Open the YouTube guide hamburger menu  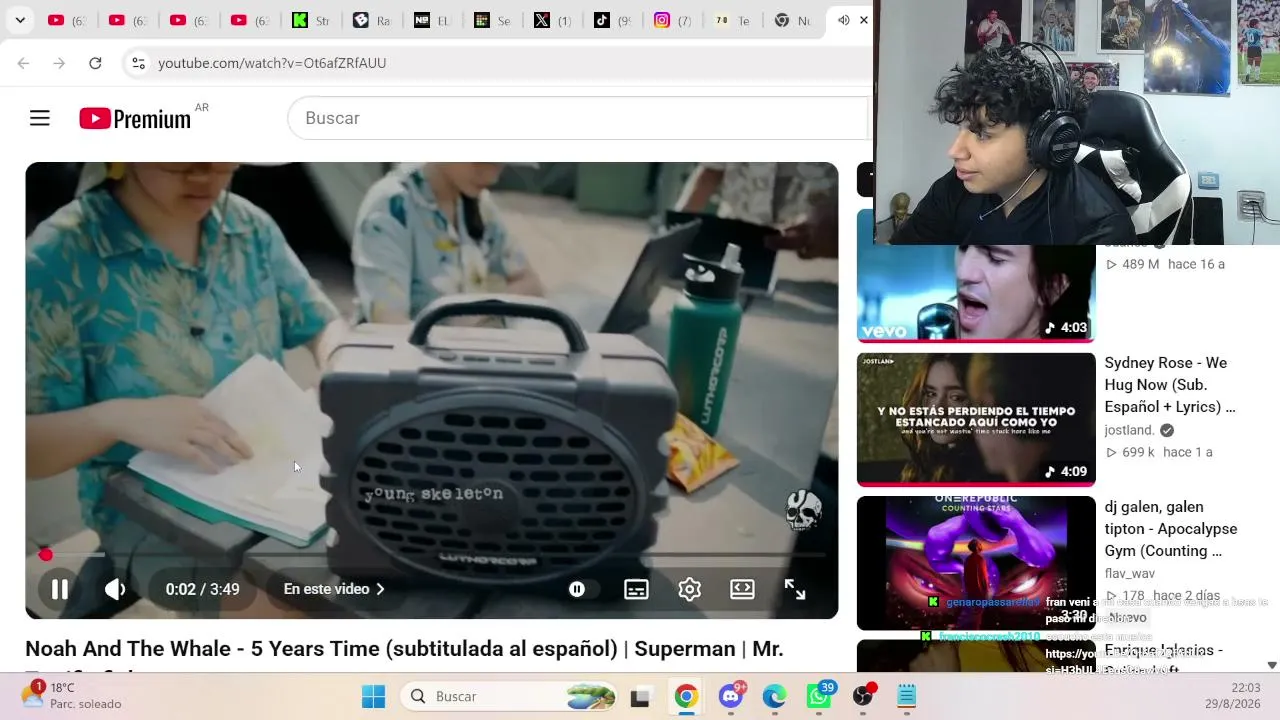point(40,118)
